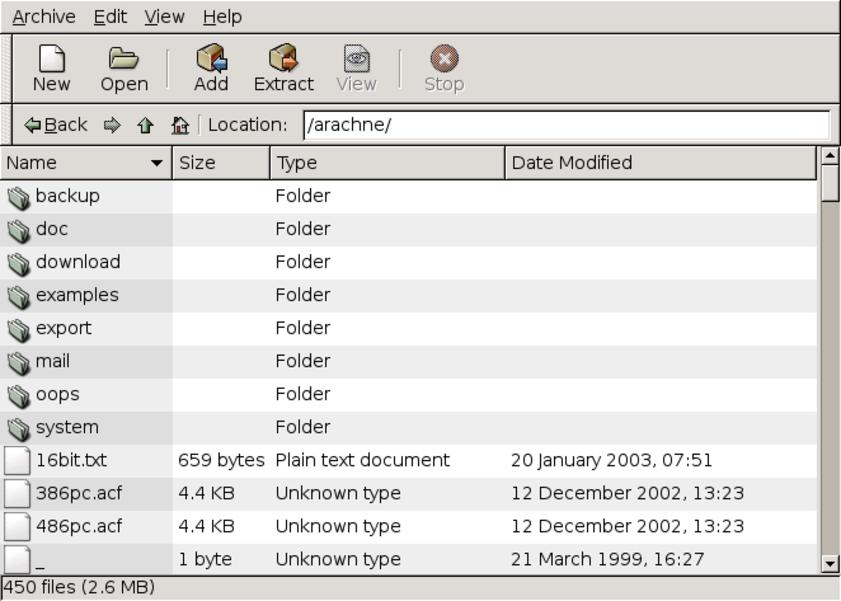Open the Edit menu
This screenshot has width=841, height=601.
click(110, 17)
